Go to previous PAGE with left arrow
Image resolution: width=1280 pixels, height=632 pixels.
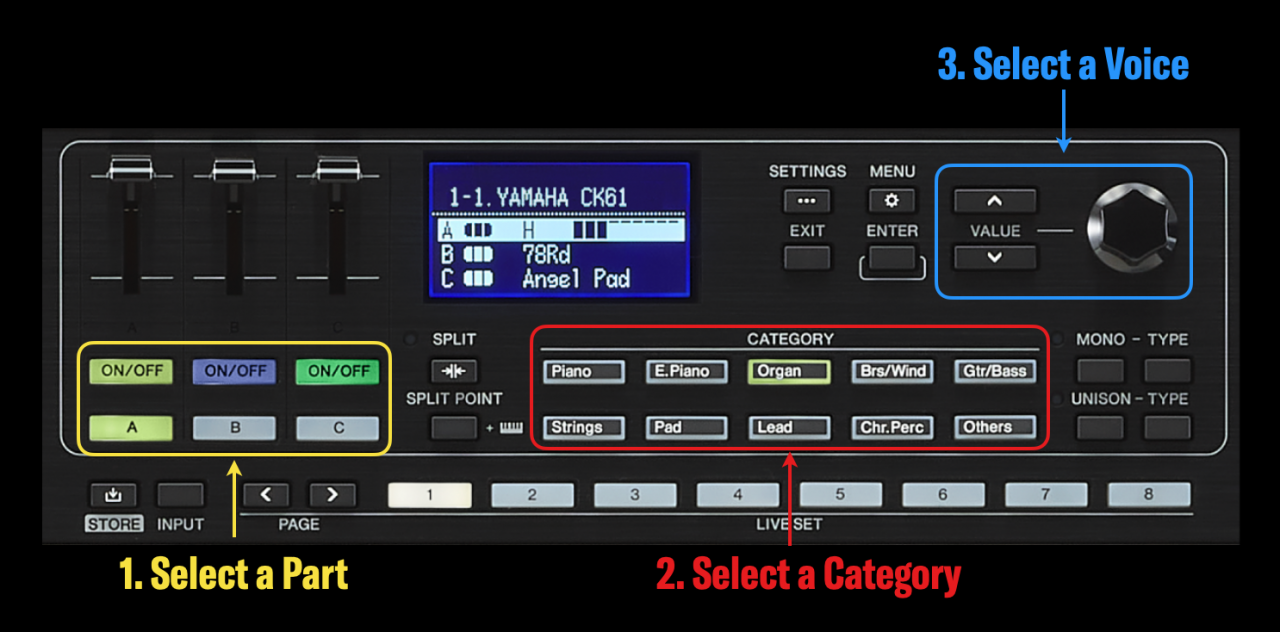(267, 494)
